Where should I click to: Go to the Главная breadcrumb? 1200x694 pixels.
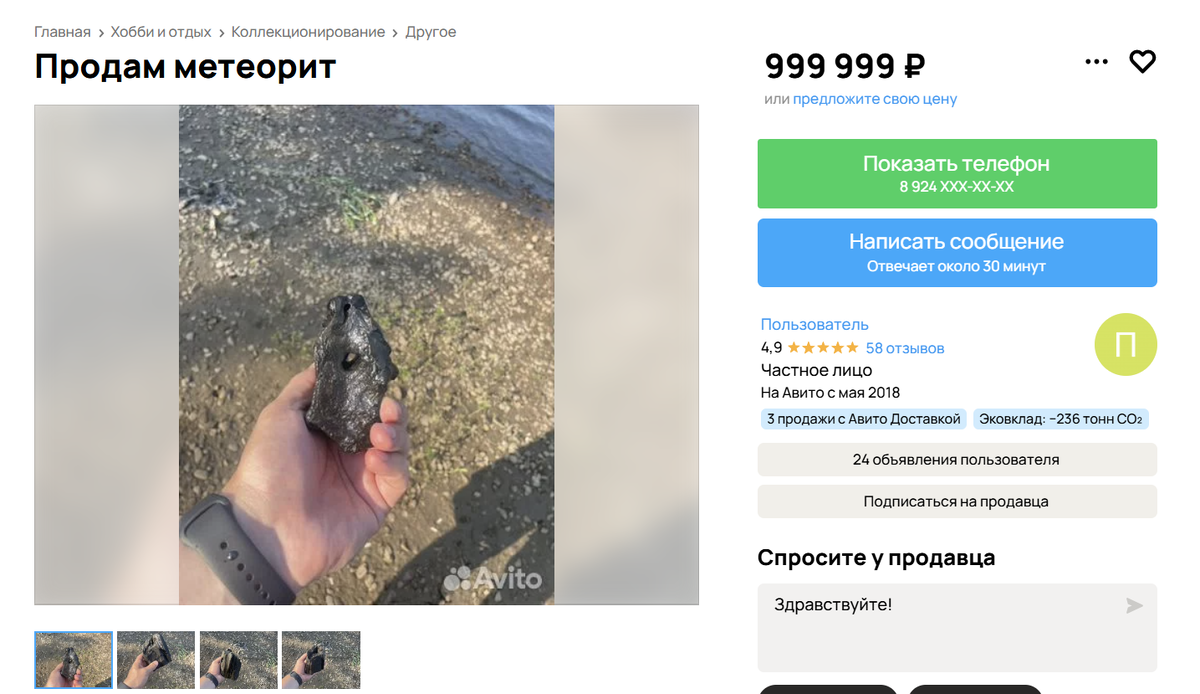click(x=62, y=32)
